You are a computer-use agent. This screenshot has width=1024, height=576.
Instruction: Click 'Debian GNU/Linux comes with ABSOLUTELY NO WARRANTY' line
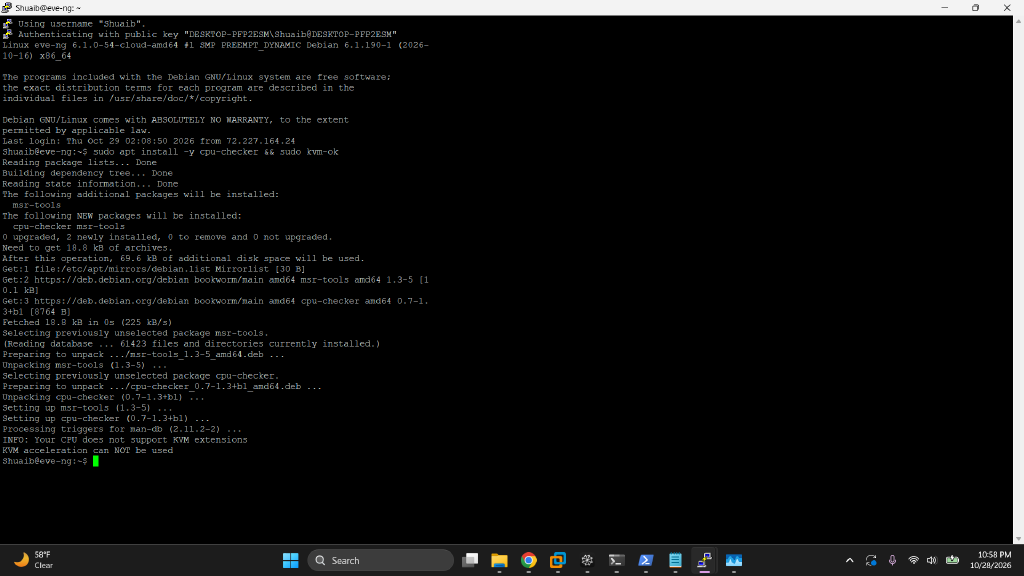pos(176,120)
